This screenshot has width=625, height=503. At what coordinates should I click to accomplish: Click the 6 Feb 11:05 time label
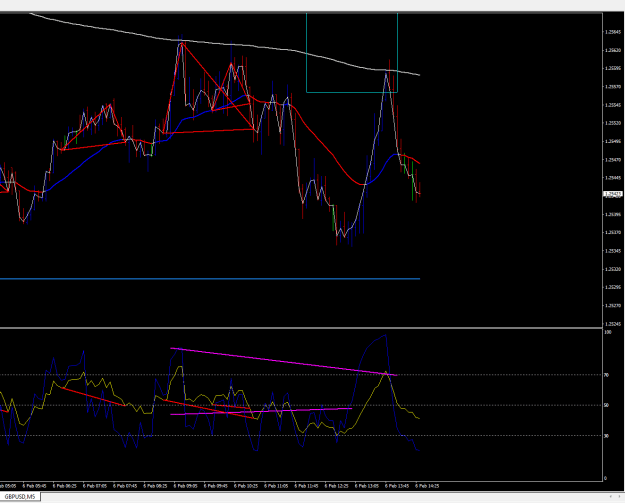pyautogui.click(x=276, y=486)
